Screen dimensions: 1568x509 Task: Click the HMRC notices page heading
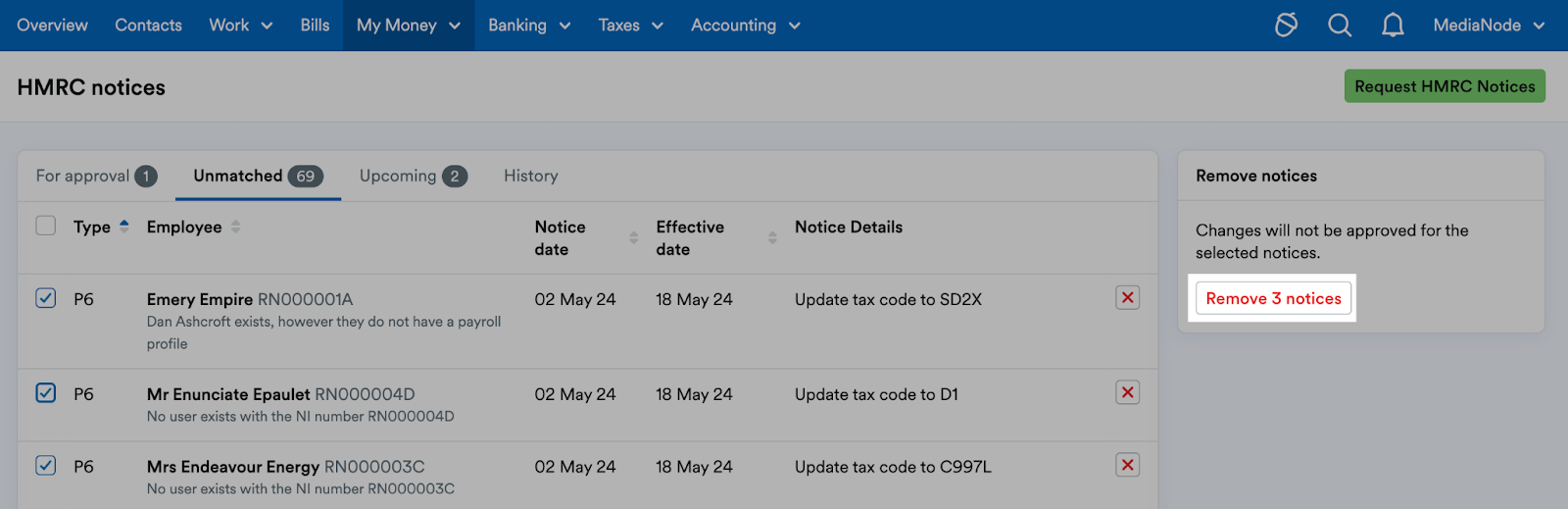[91, 87]
